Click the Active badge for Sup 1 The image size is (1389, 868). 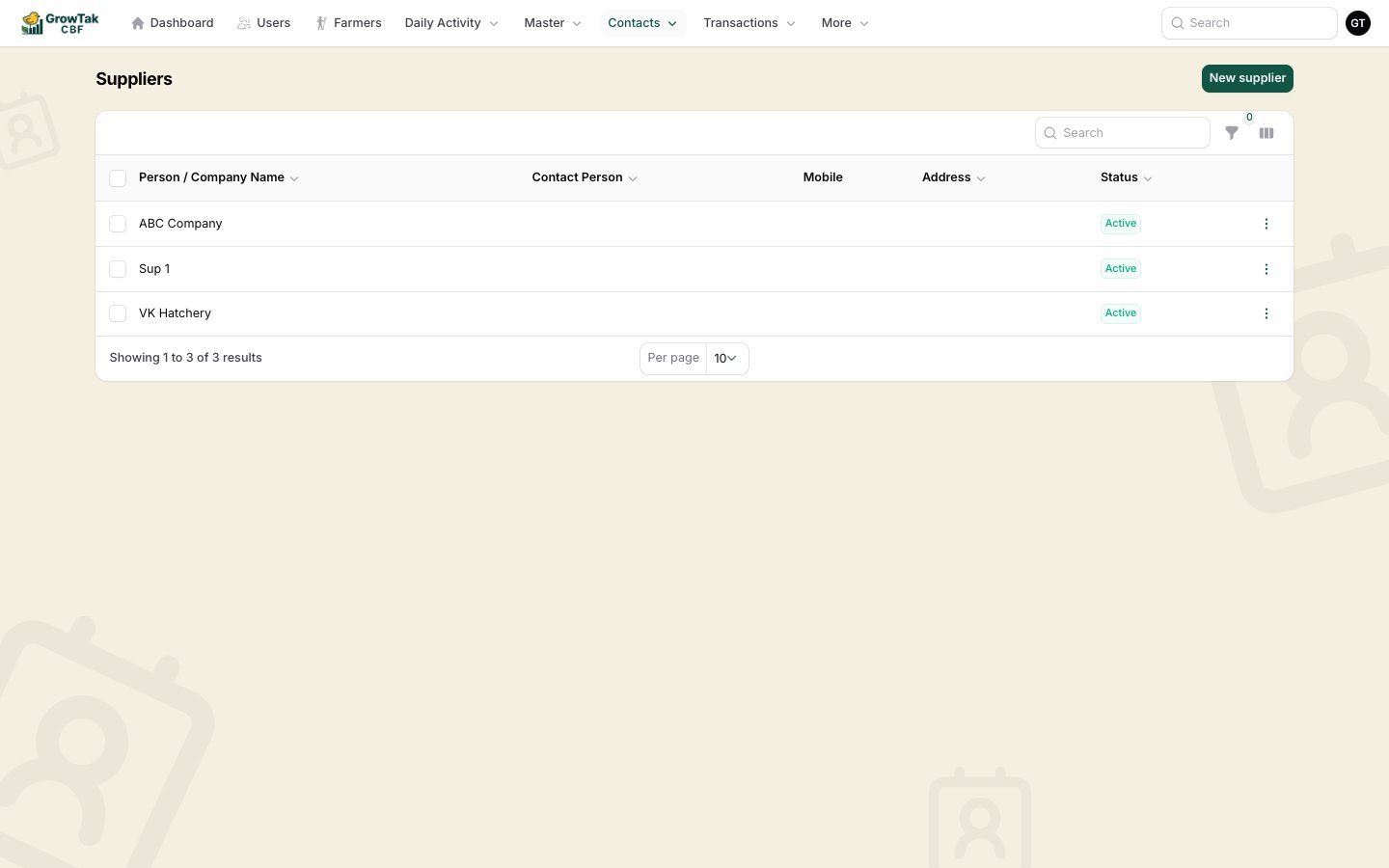tap(1121, 269)
